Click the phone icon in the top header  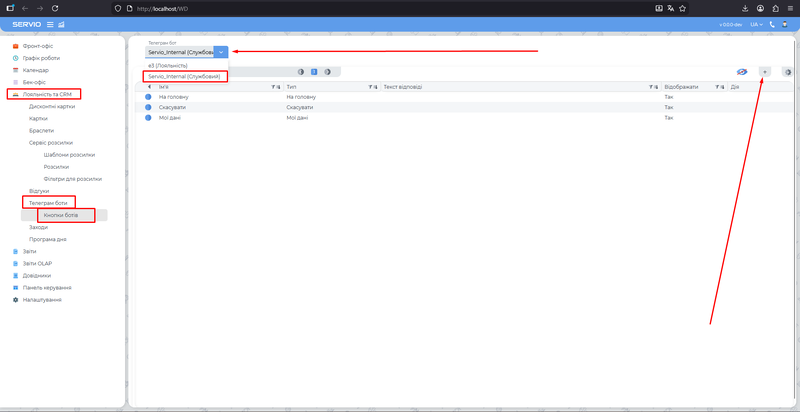coord(773,24)
